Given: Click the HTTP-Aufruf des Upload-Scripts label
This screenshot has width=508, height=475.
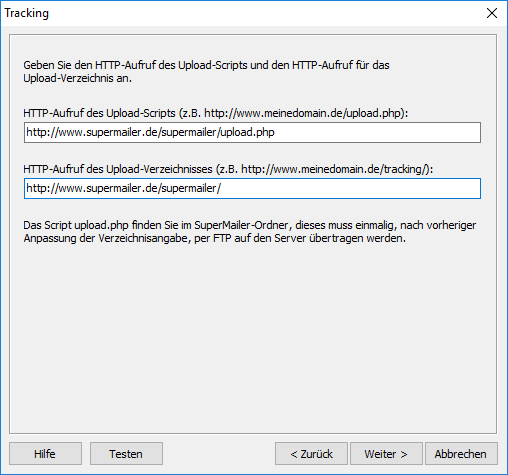Looking at the screenshot, I should pos(215,113).
